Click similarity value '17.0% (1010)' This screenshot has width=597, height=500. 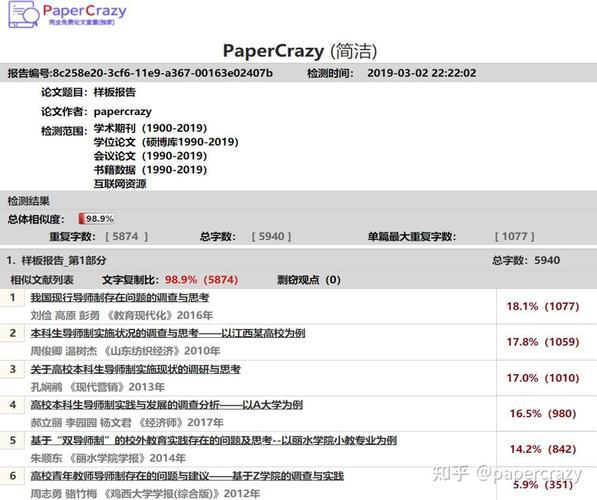point(543,378)
